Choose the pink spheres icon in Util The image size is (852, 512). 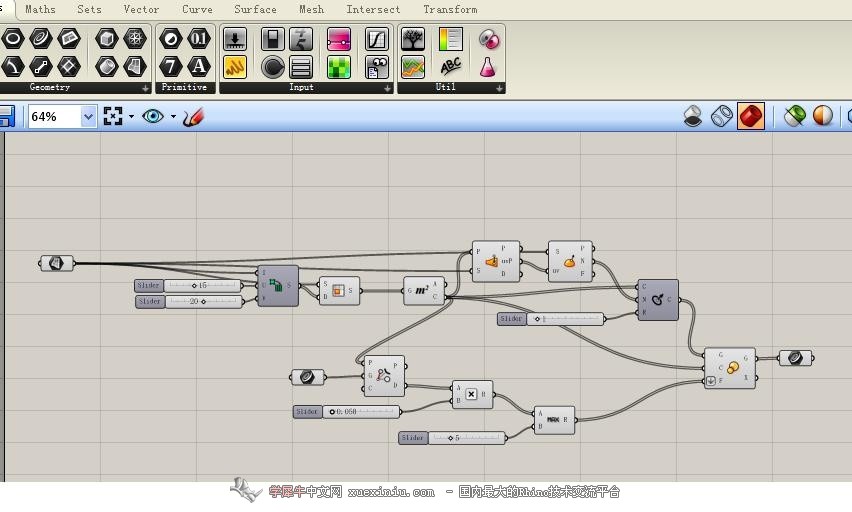coord(488,39)
